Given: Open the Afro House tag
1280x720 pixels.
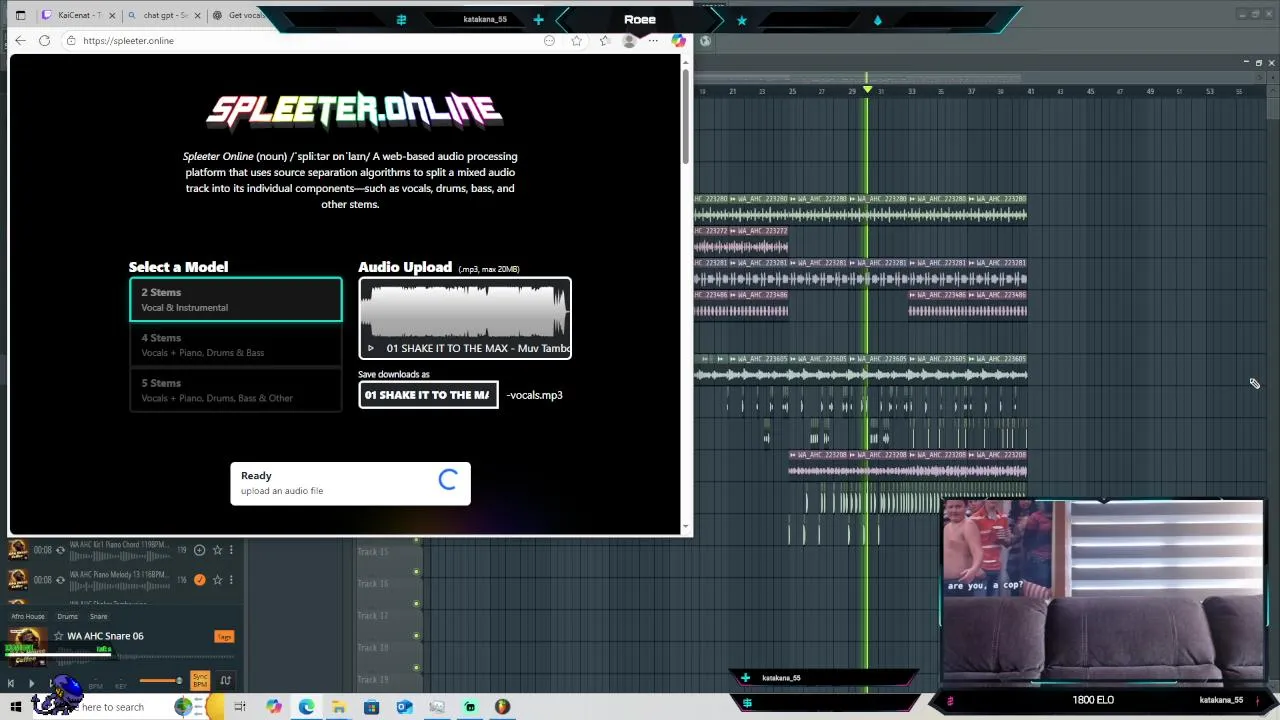Looking at the screenshot, I should point(28,616).
